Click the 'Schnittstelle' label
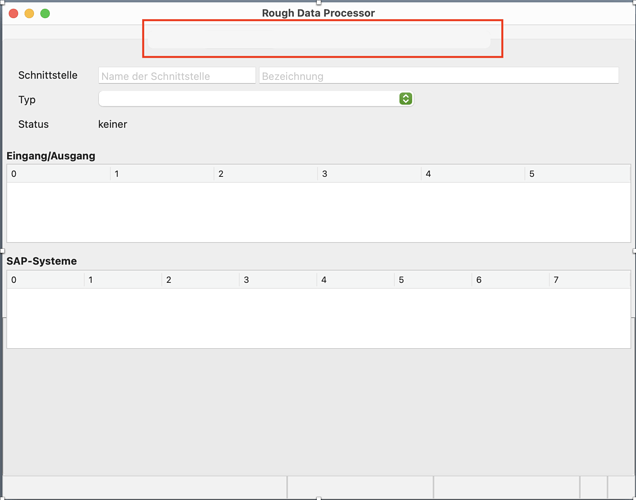636x500 pixels. coord(47,75)
